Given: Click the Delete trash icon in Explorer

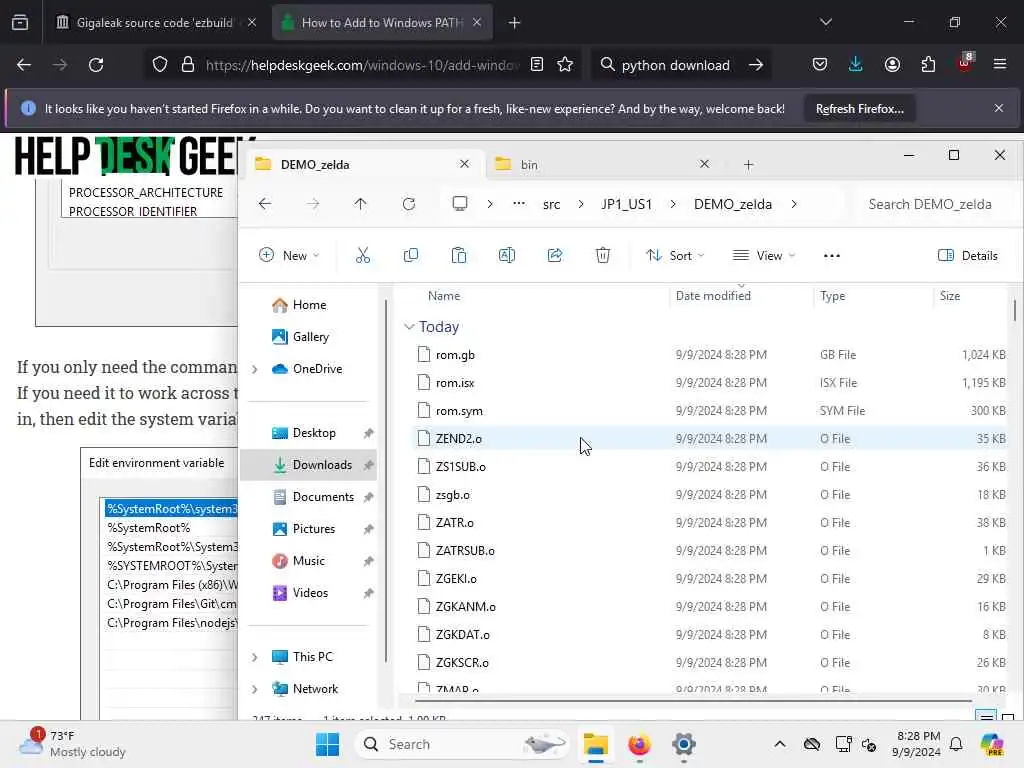Looking at the screenshot, I should (x=603, y=255).
